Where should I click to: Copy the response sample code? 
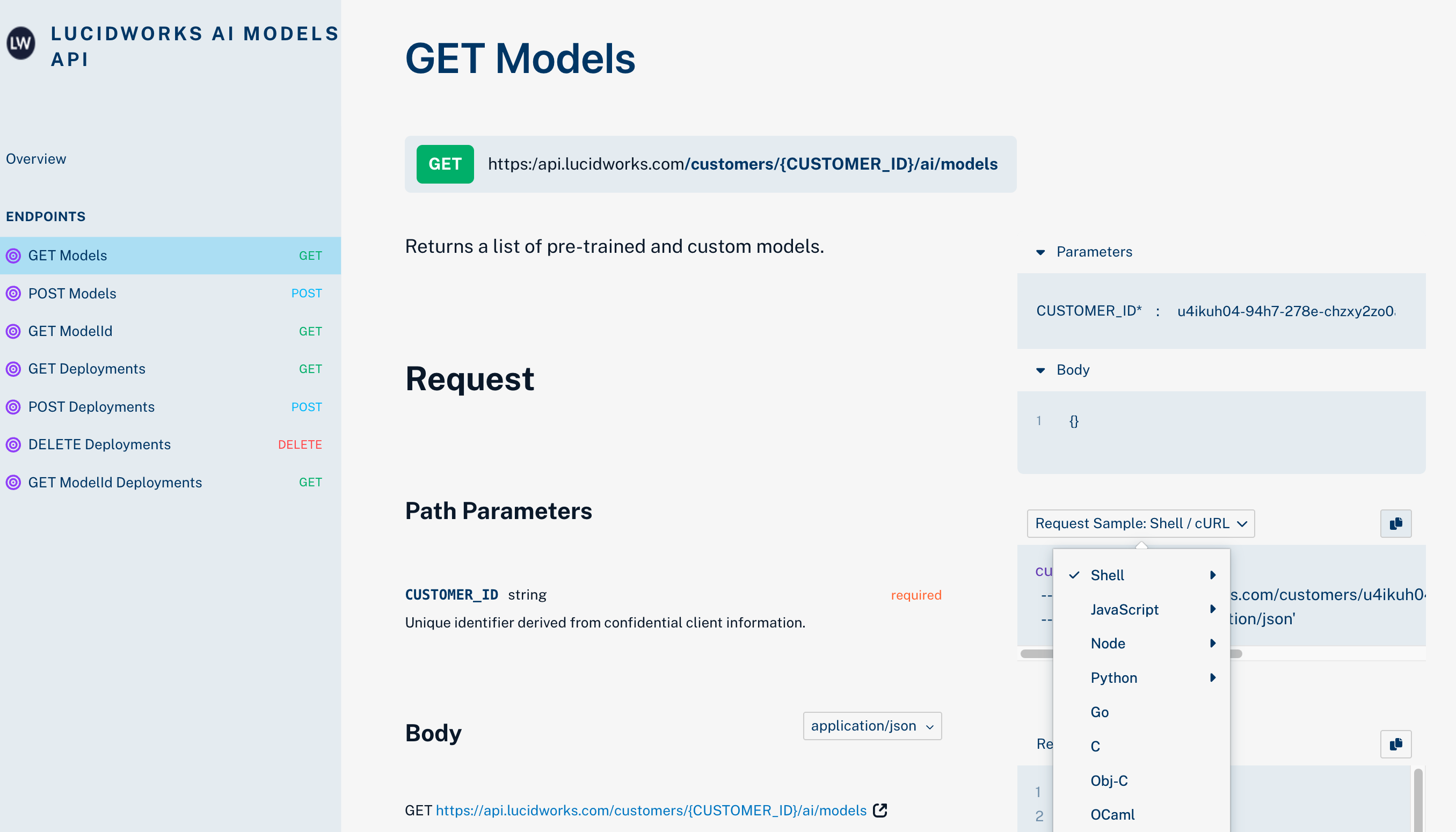click(1395, 744)
